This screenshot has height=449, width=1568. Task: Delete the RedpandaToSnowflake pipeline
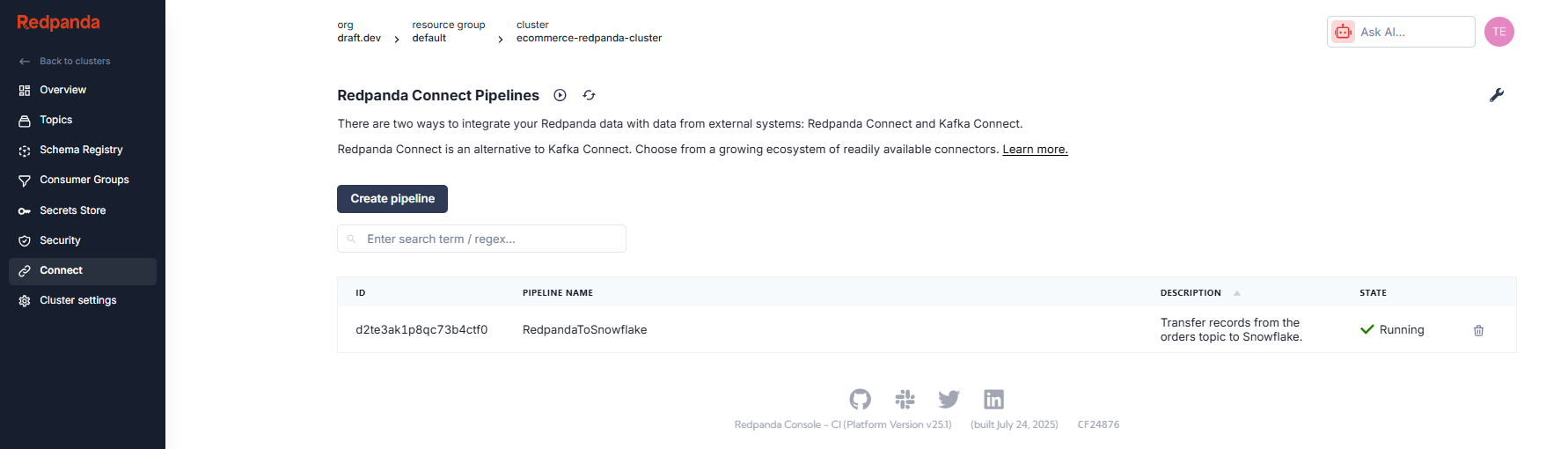click(1478, 330)
